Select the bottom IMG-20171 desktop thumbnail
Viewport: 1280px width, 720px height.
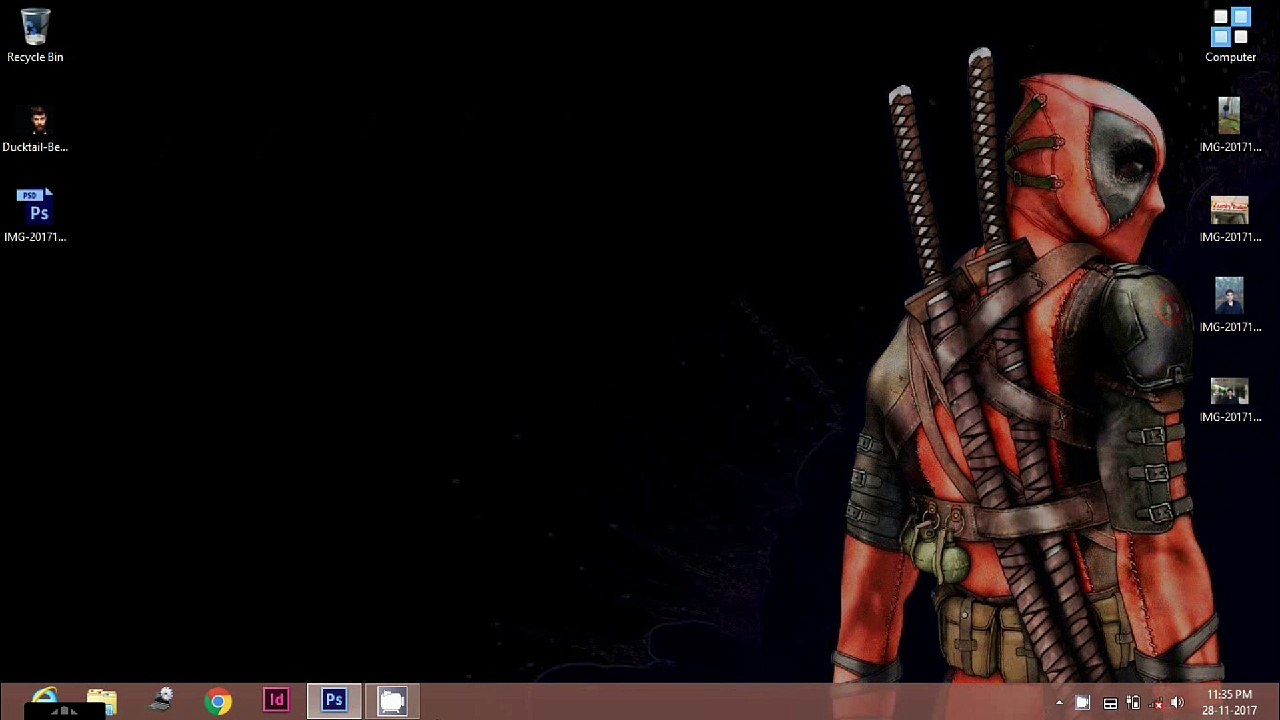pyautogui.click(x=1230, y=400)
